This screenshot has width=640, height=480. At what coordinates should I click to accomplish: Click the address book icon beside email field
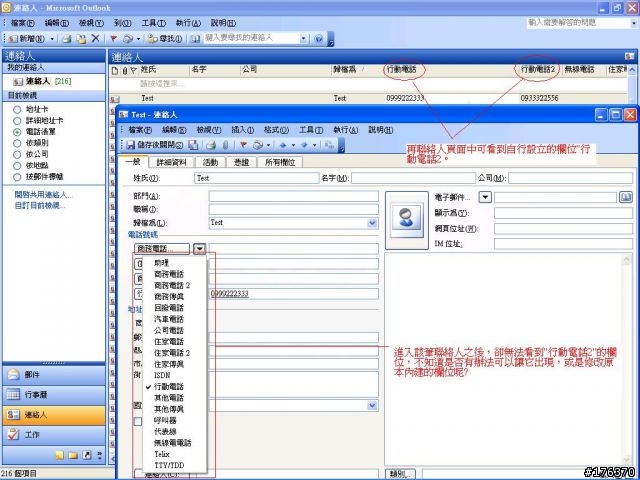pyautogui.click(x=626, y=198)
